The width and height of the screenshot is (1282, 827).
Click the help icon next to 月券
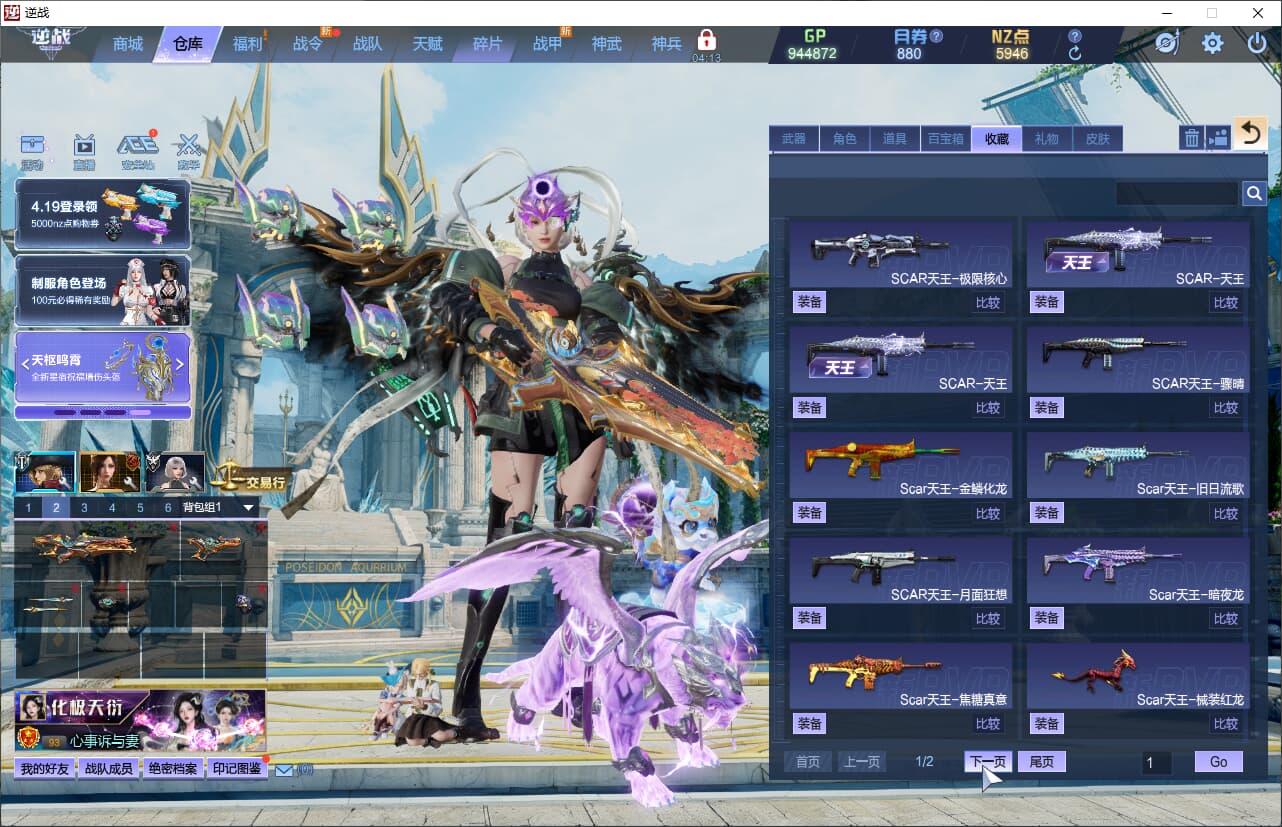point(936,36)
